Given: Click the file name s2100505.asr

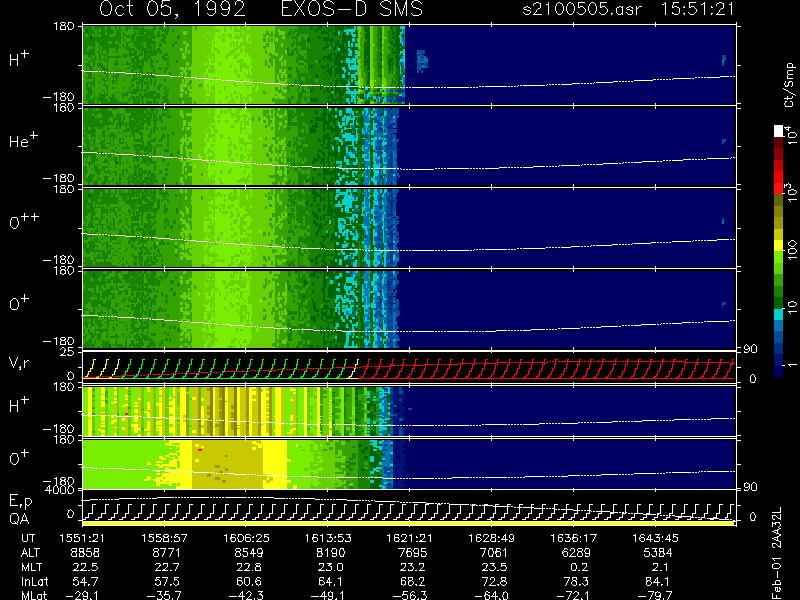Looking at the screenshot, I should click(x=583, y=9).
